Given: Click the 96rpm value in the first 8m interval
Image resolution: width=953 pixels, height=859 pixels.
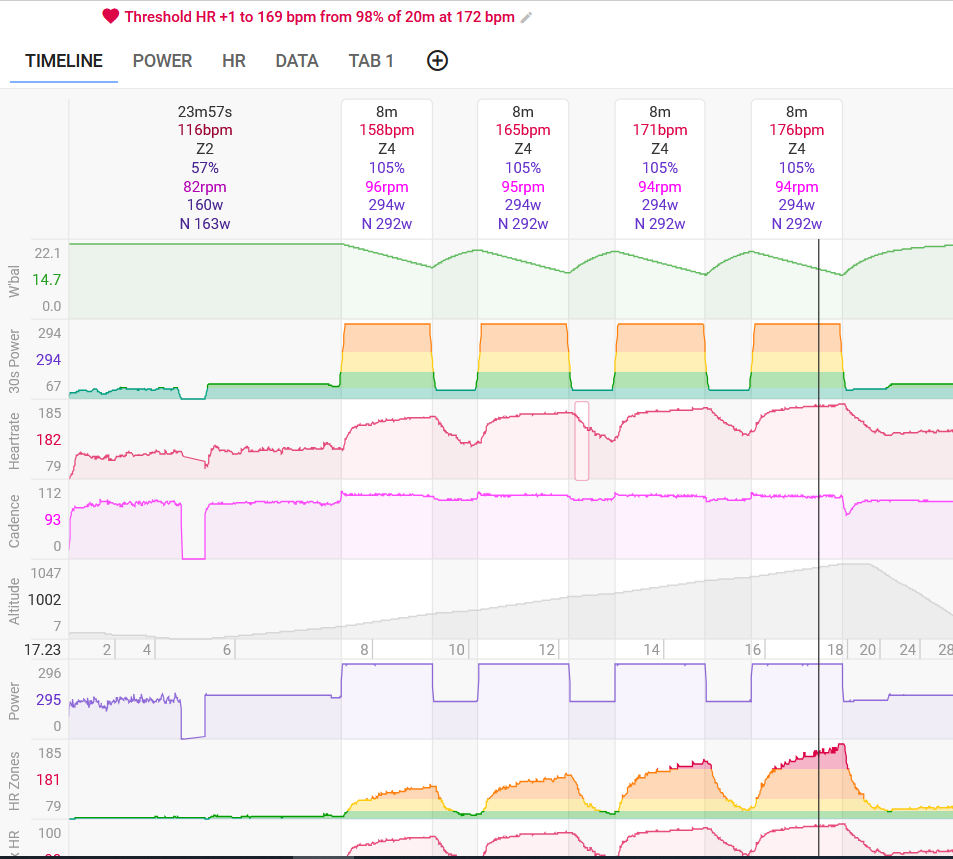Looking at the screenshot, I should pyautogui.click(x=387, y=187).
